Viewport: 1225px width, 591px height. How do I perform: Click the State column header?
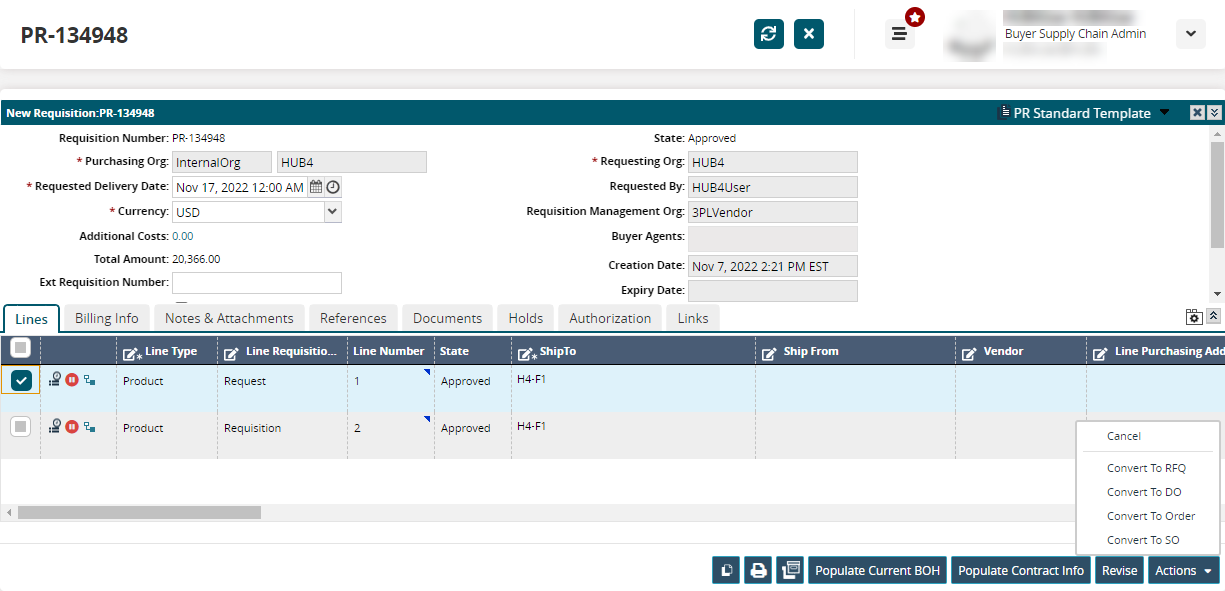pyautogui.click(x=472, y=351)
